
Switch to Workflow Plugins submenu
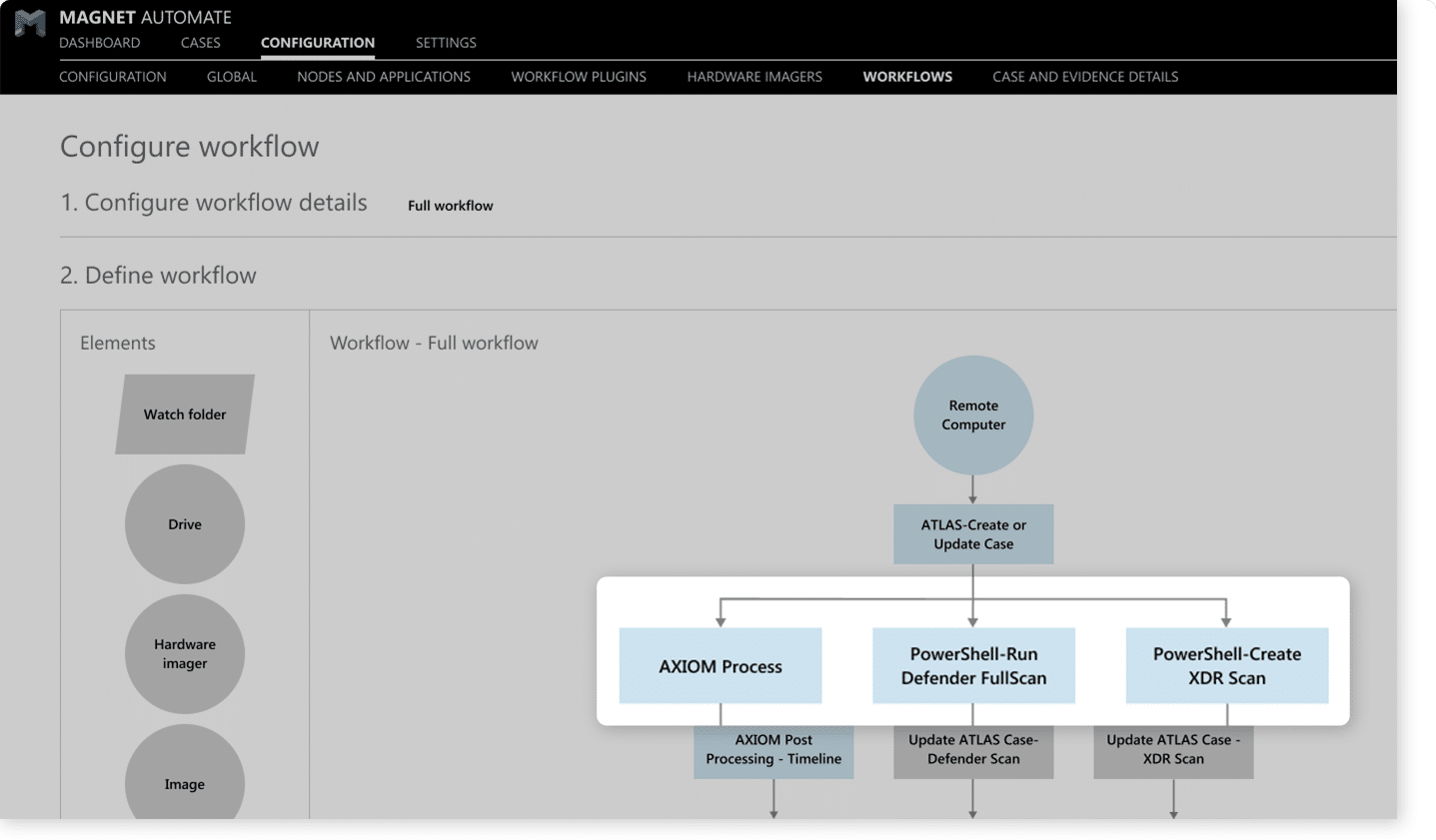tap(579, 77)
